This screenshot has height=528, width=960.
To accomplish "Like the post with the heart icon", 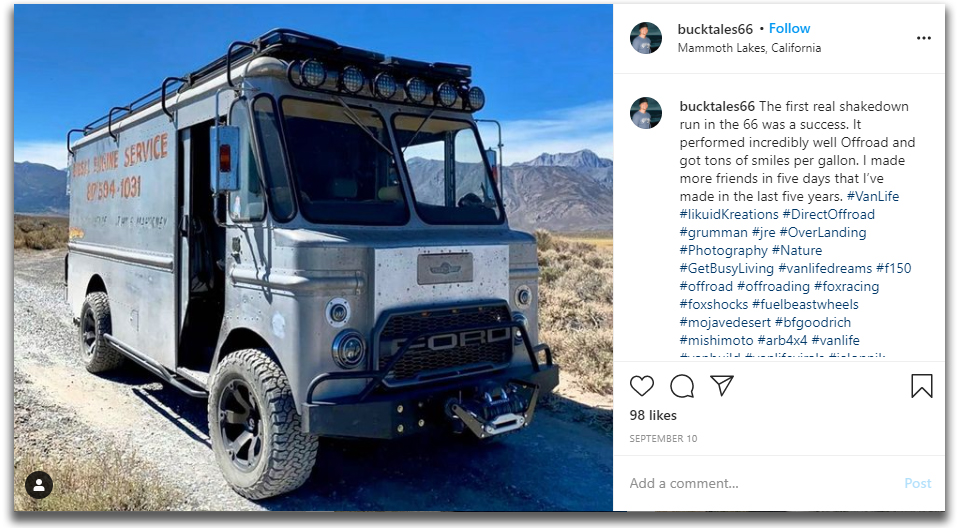I will pyautogui.click(x=642, y=386).
